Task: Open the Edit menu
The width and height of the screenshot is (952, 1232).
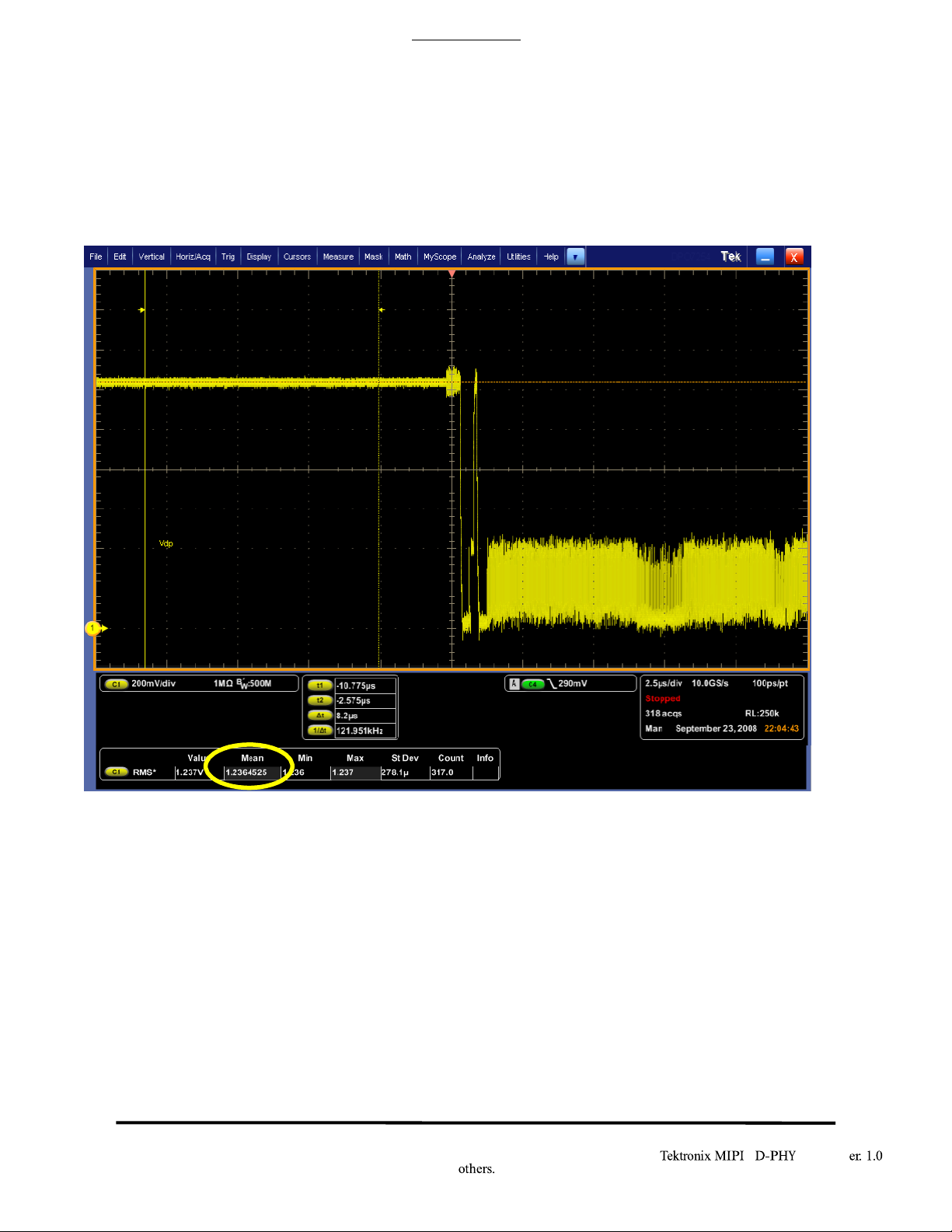Action: click(x=120, y=257)
